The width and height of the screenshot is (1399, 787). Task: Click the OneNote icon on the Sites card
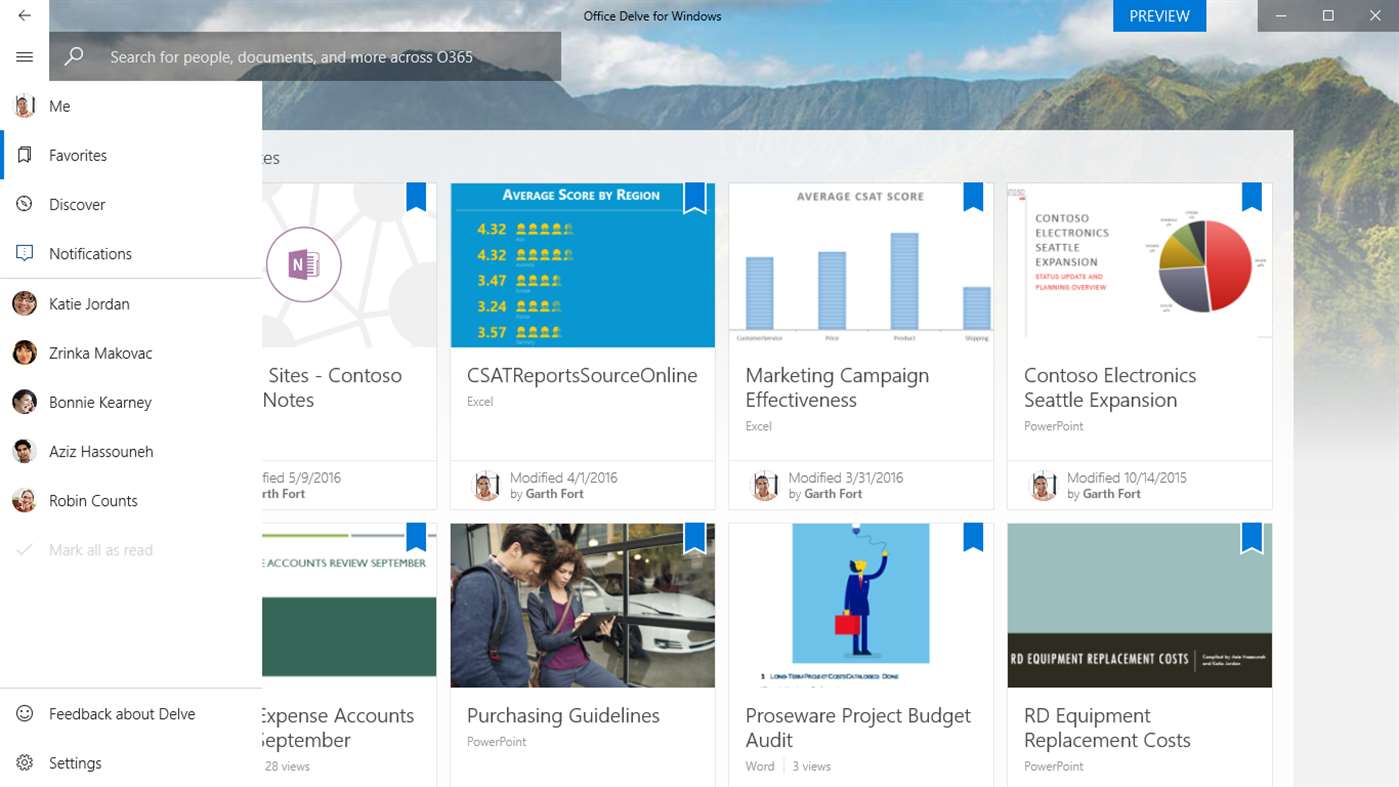304,265
